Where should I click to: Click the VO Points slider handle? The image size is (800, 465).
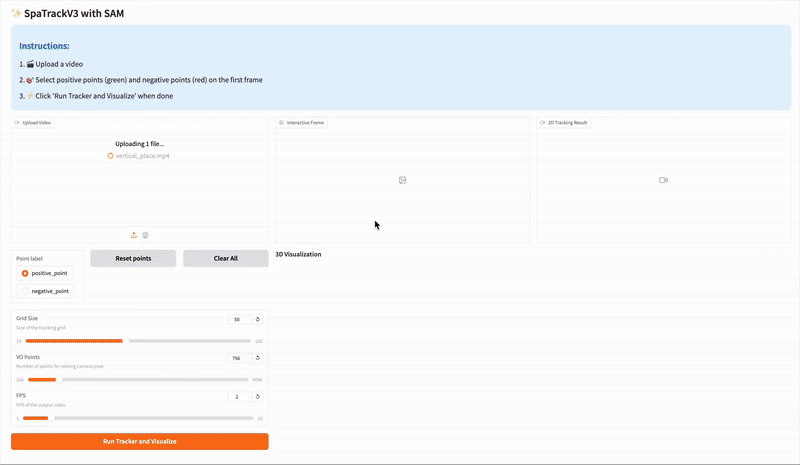[58, 380]
